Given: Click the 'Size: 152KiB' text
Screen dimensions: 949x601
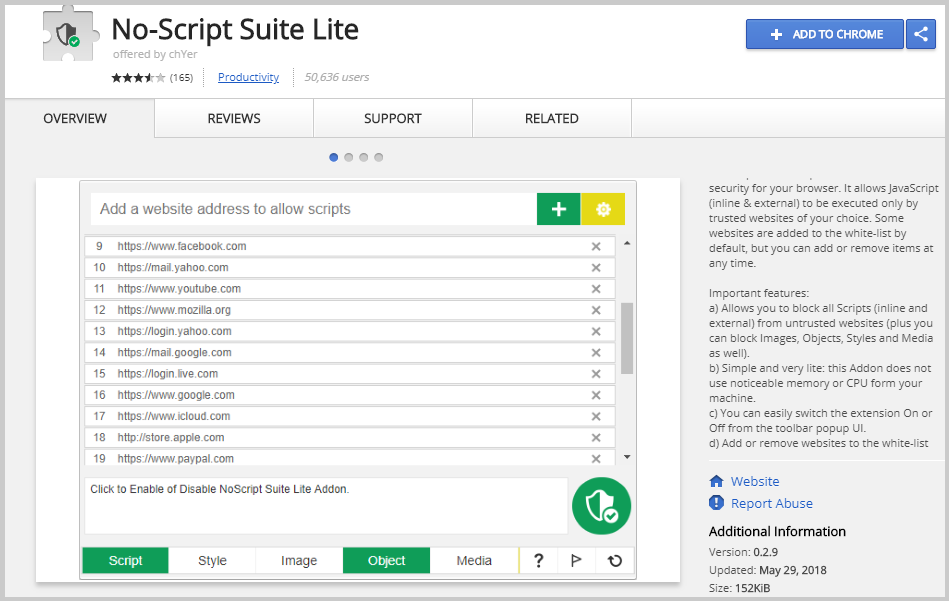Looking at the screenshot, I should (740, 588).
